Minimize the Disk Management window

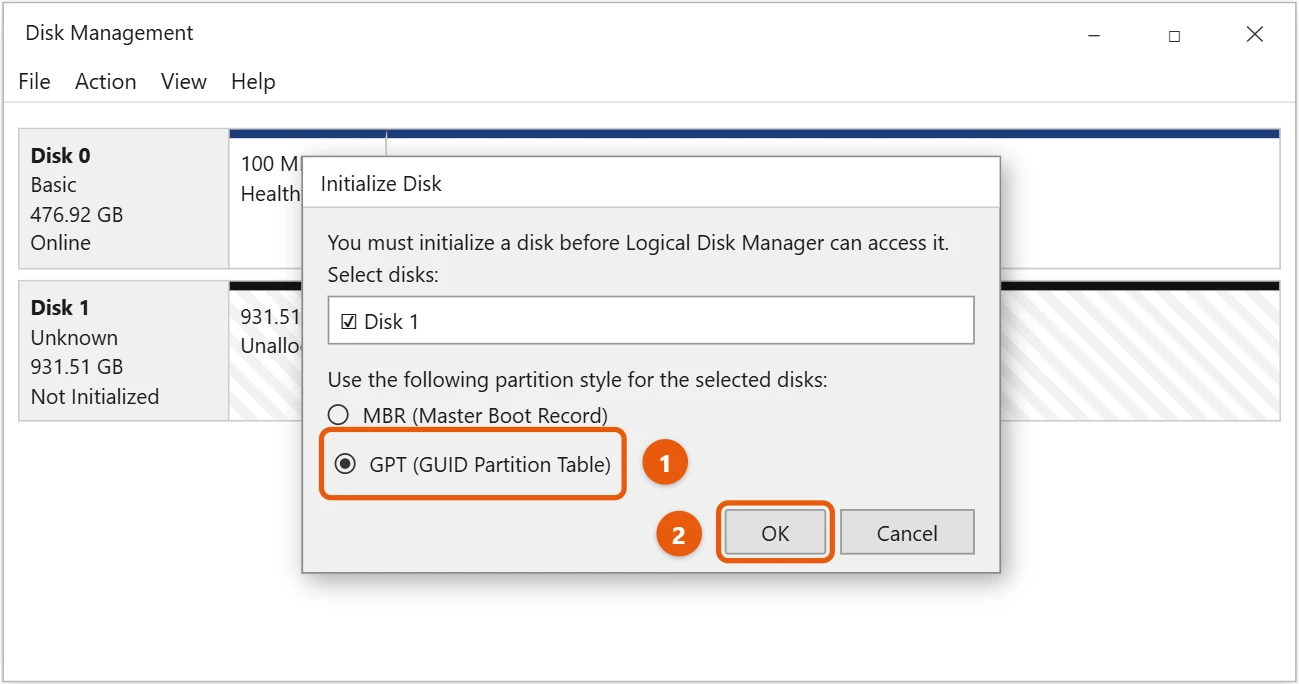[x=1094, y=35]
